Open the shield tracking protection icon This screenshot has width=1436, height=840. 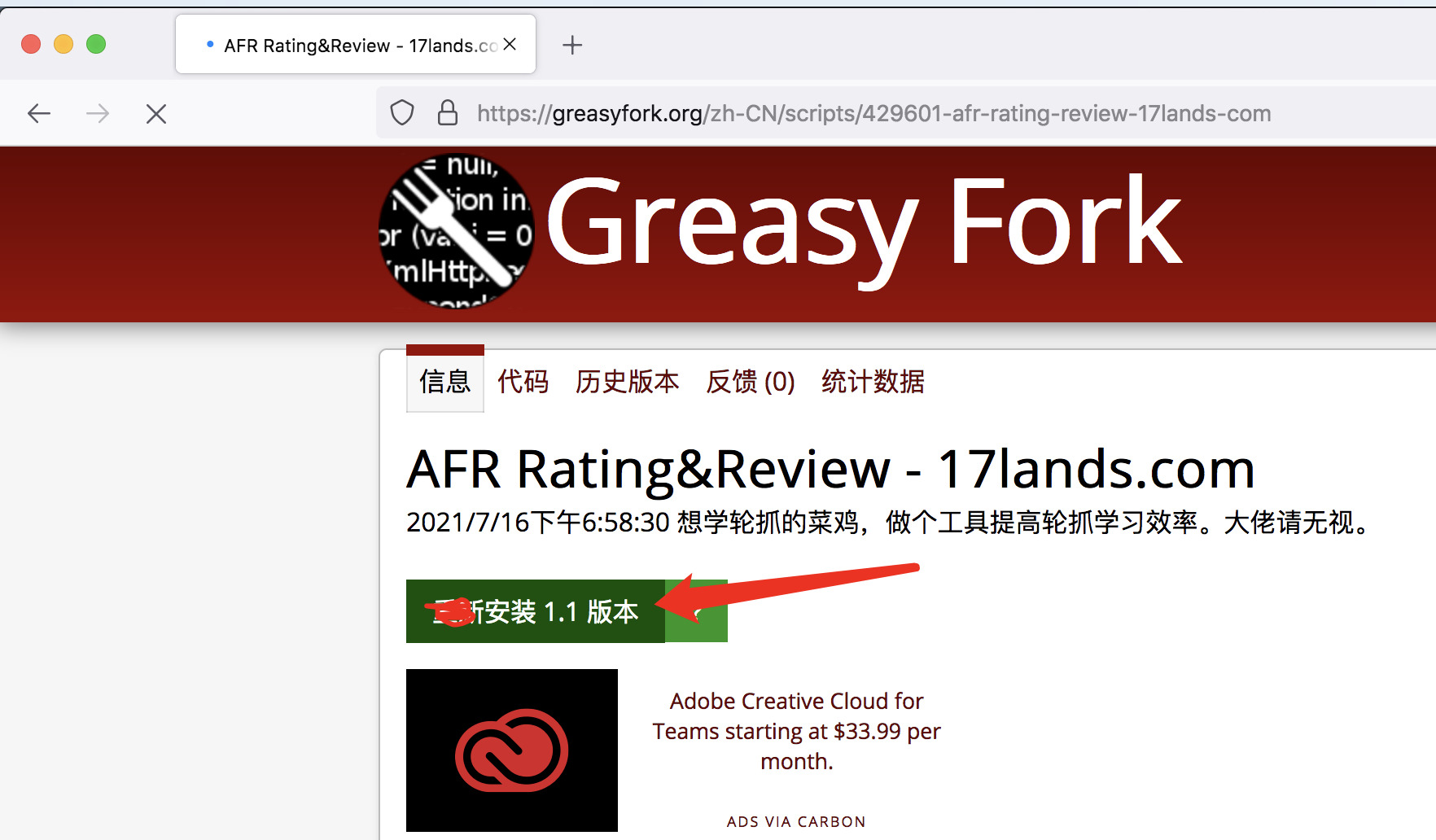tap(402, 113)
